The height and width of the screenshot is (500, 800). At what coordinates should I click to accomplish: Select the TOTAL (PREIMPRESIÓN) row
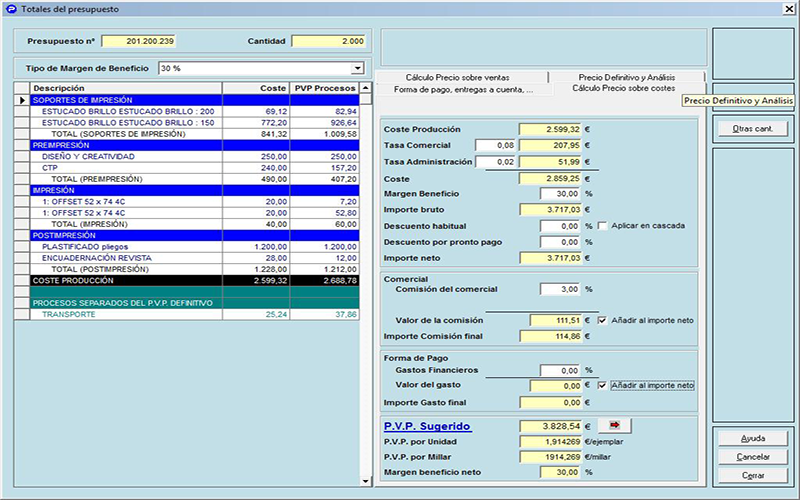[187, 179]
